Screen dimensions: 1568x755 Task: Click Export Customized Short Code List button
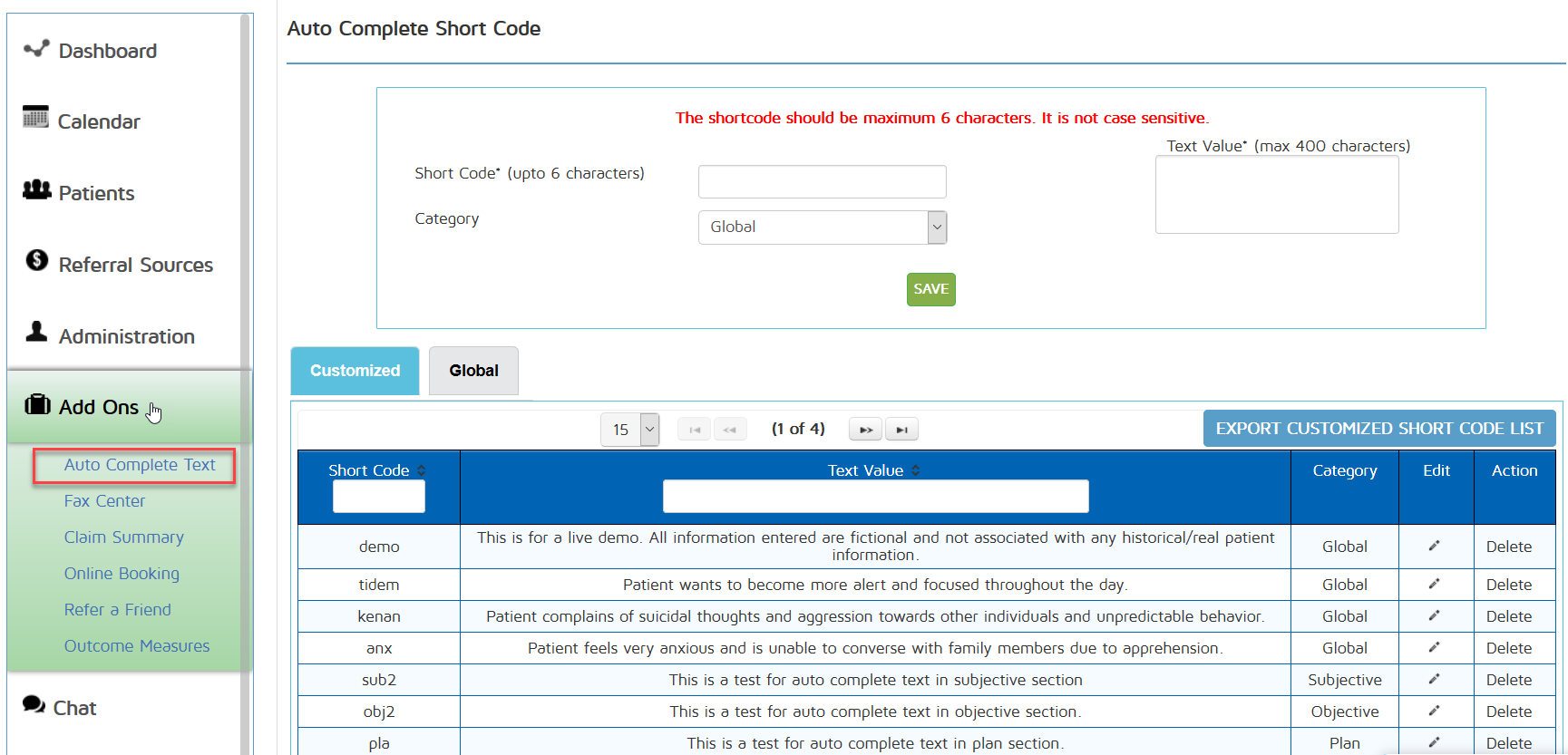[x=1378, y=429]
